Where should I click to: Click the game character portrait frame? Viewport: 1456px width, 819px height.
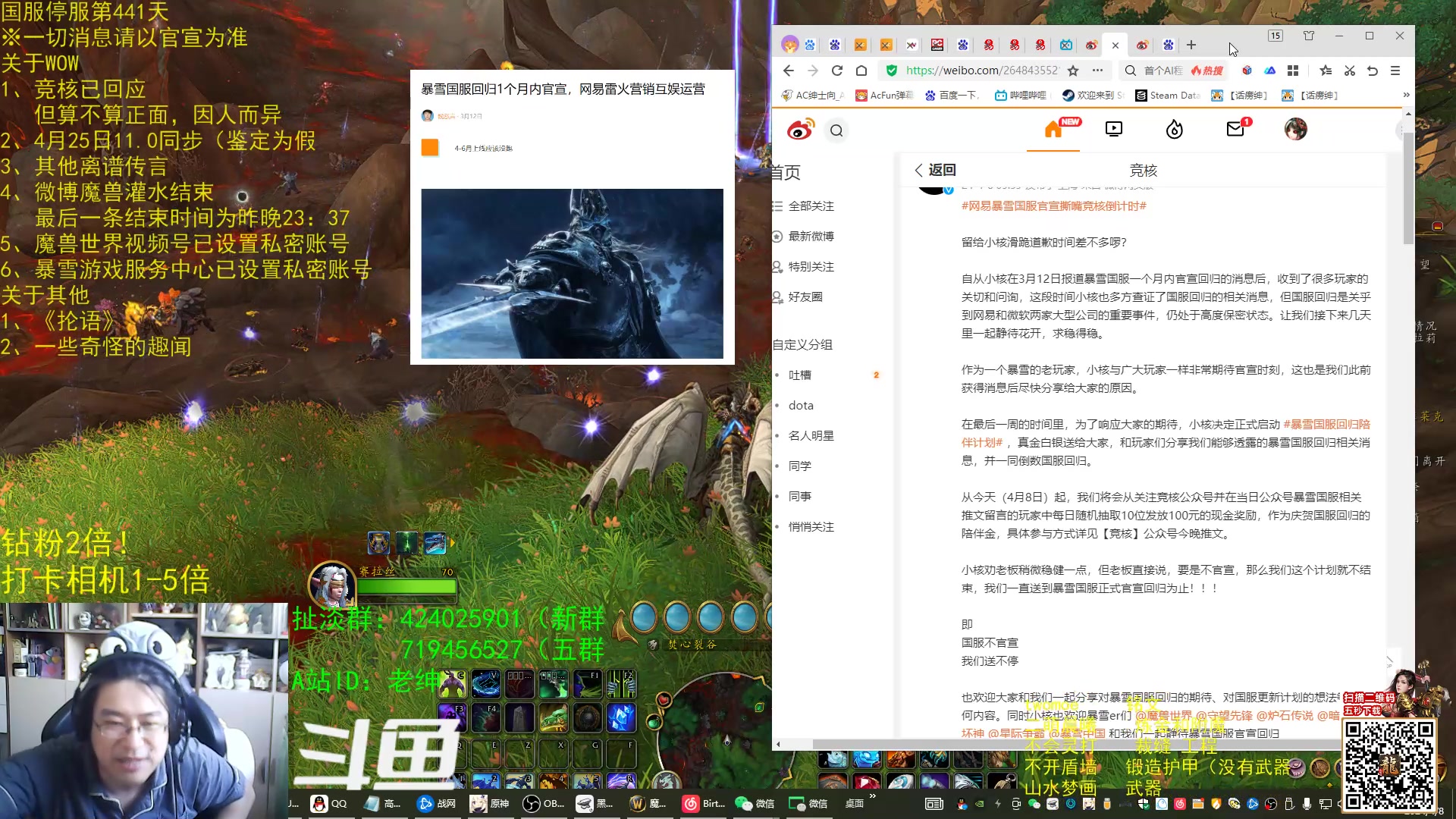(331, 586)
